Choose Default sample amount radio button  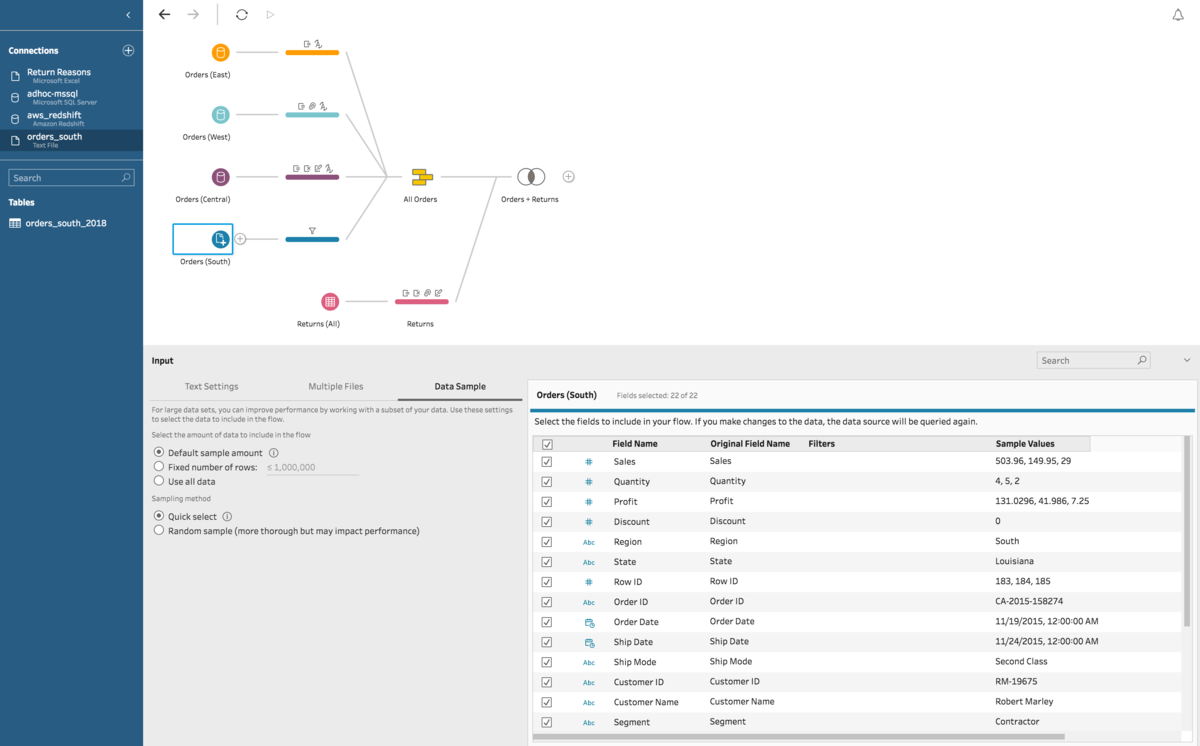tap(159, 453)
